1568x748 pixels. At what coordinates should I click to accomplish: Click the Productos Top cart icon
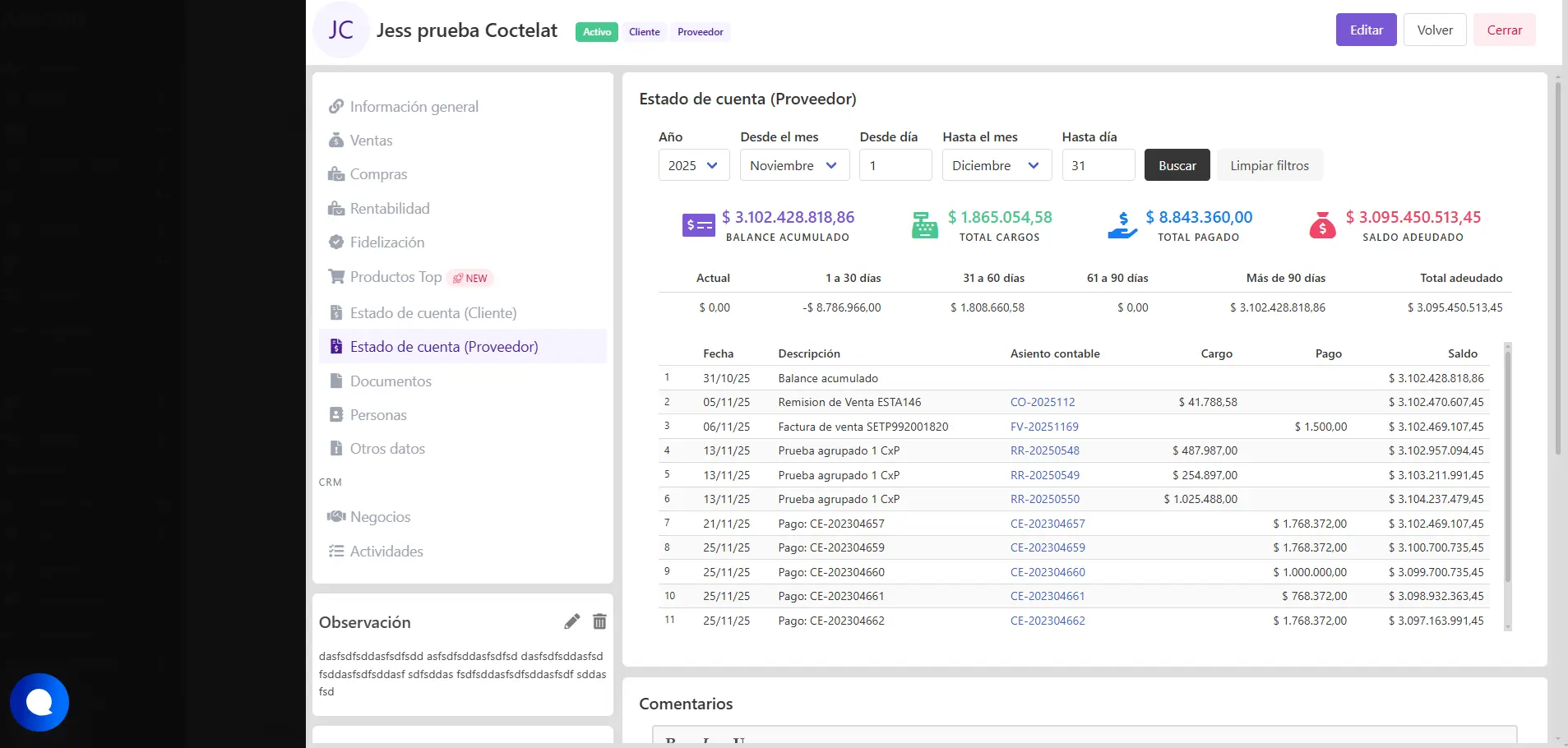(x=336, y=277)
